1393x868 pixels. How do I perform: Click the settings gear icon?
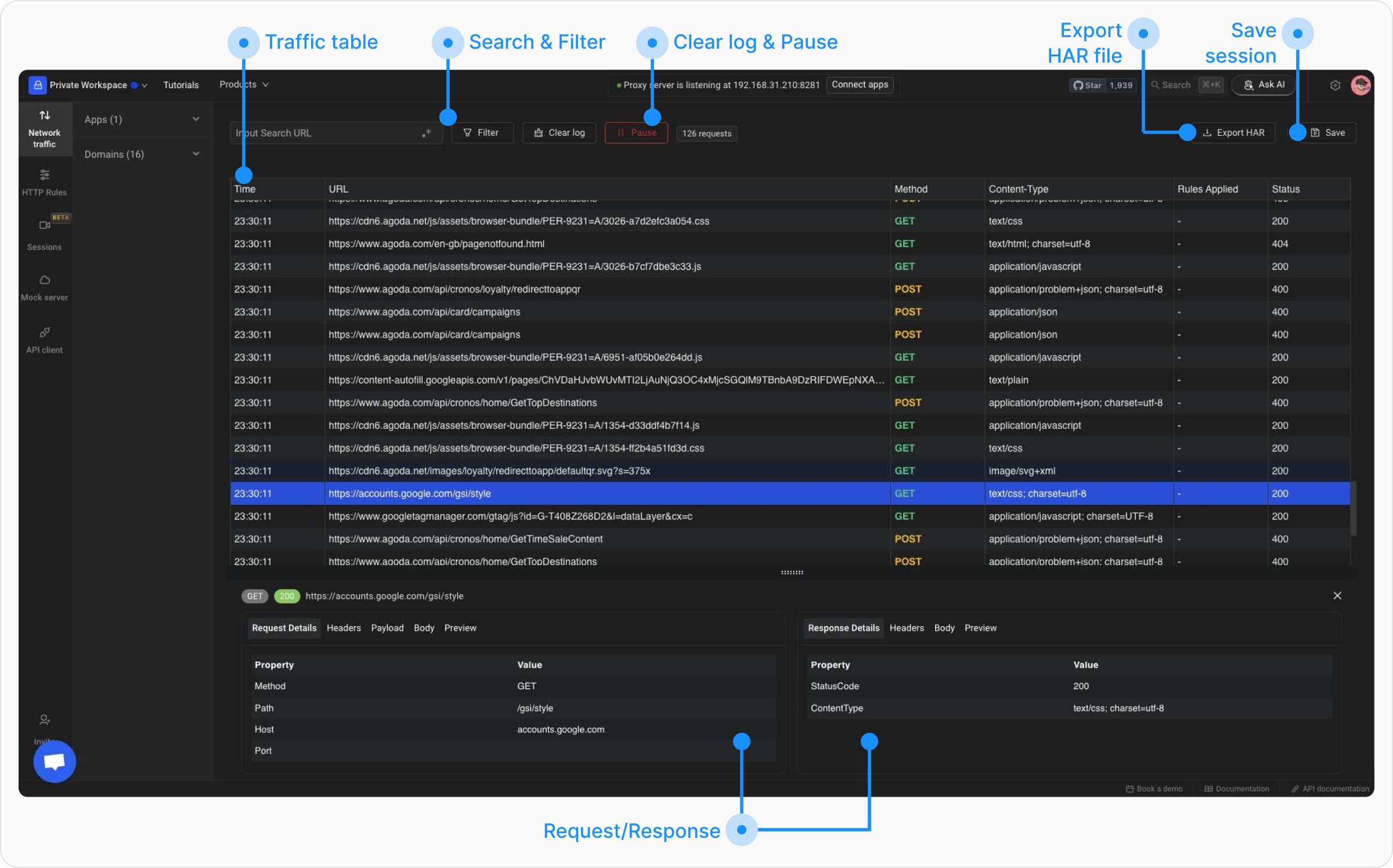coord(1335,85)
